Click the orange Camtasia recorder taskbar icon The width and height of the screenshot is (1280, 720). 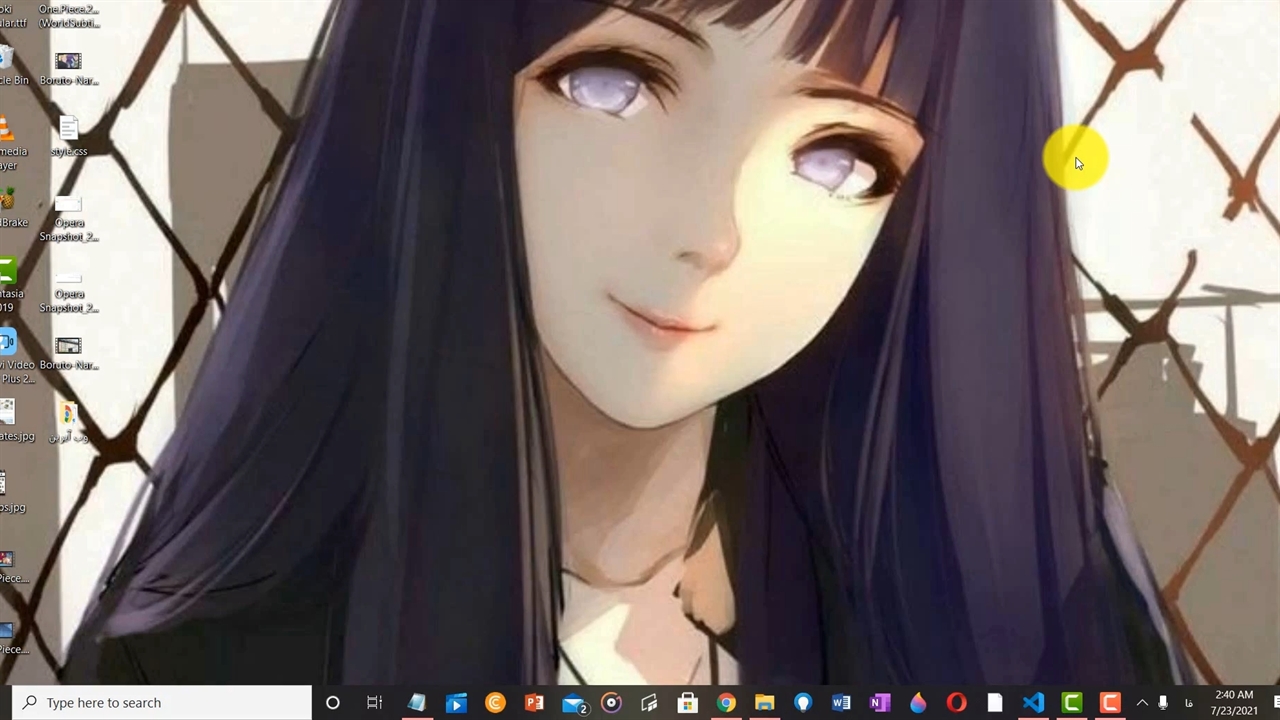point(1110,703)
